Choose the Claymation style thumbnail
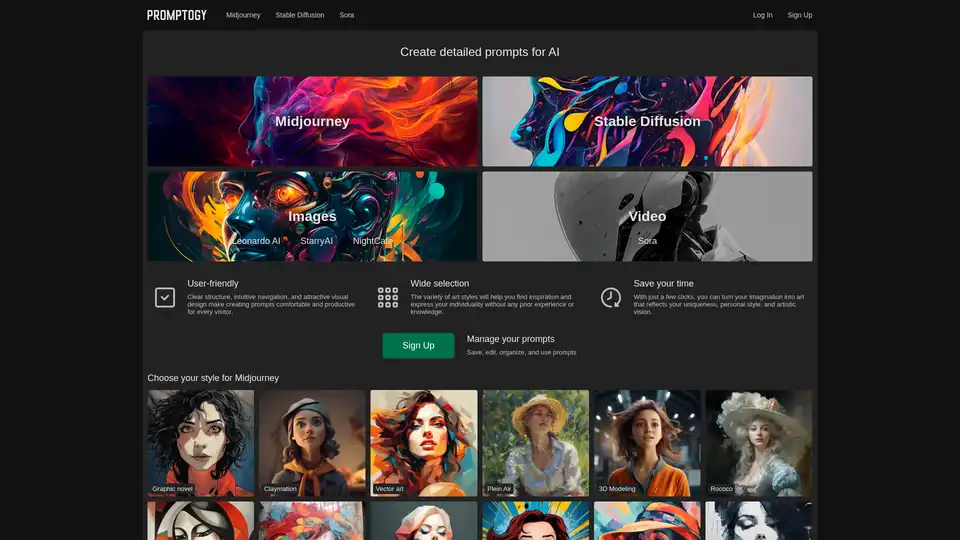 [312, 443]
